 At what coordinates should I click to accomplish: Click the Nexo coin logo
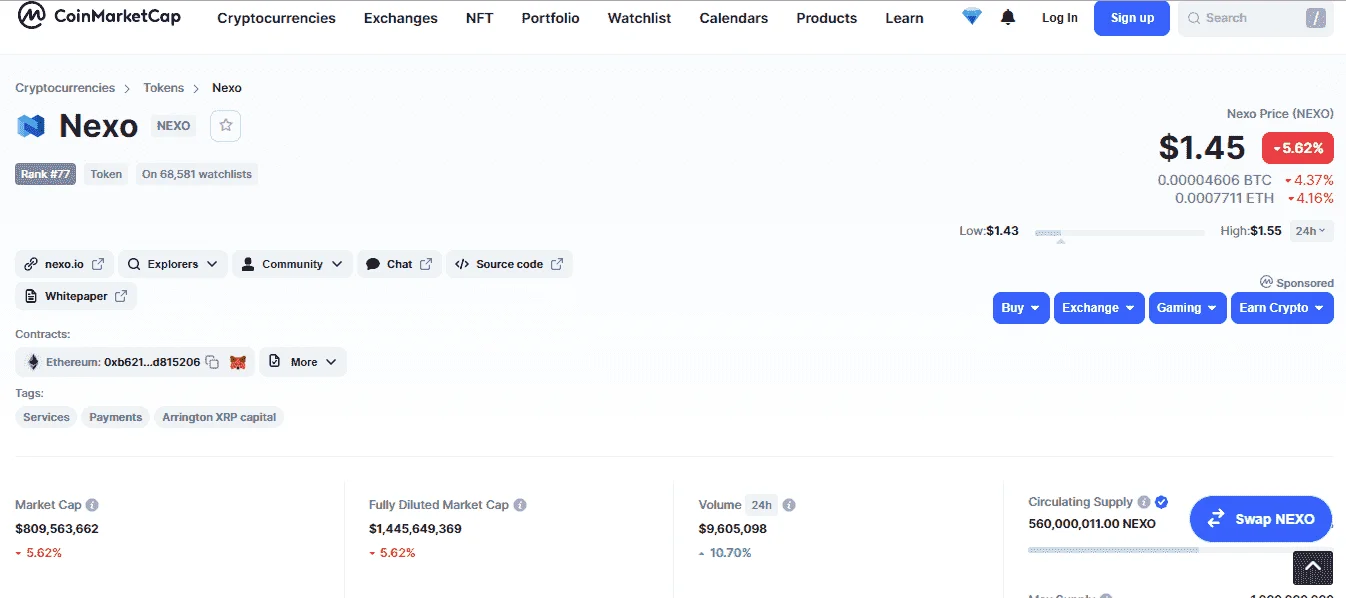31,126
